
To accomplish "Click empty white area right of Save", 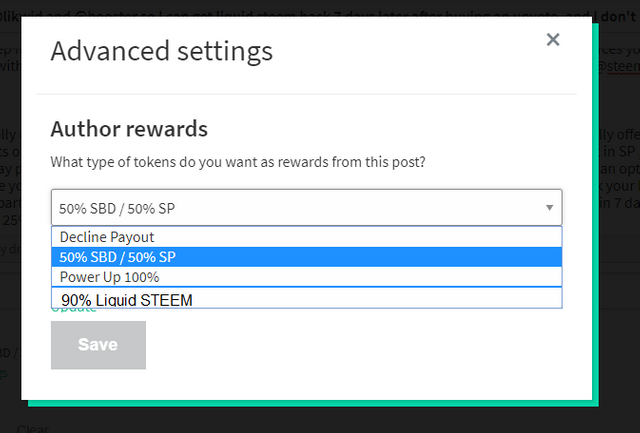I will click(x=347, y=345).
